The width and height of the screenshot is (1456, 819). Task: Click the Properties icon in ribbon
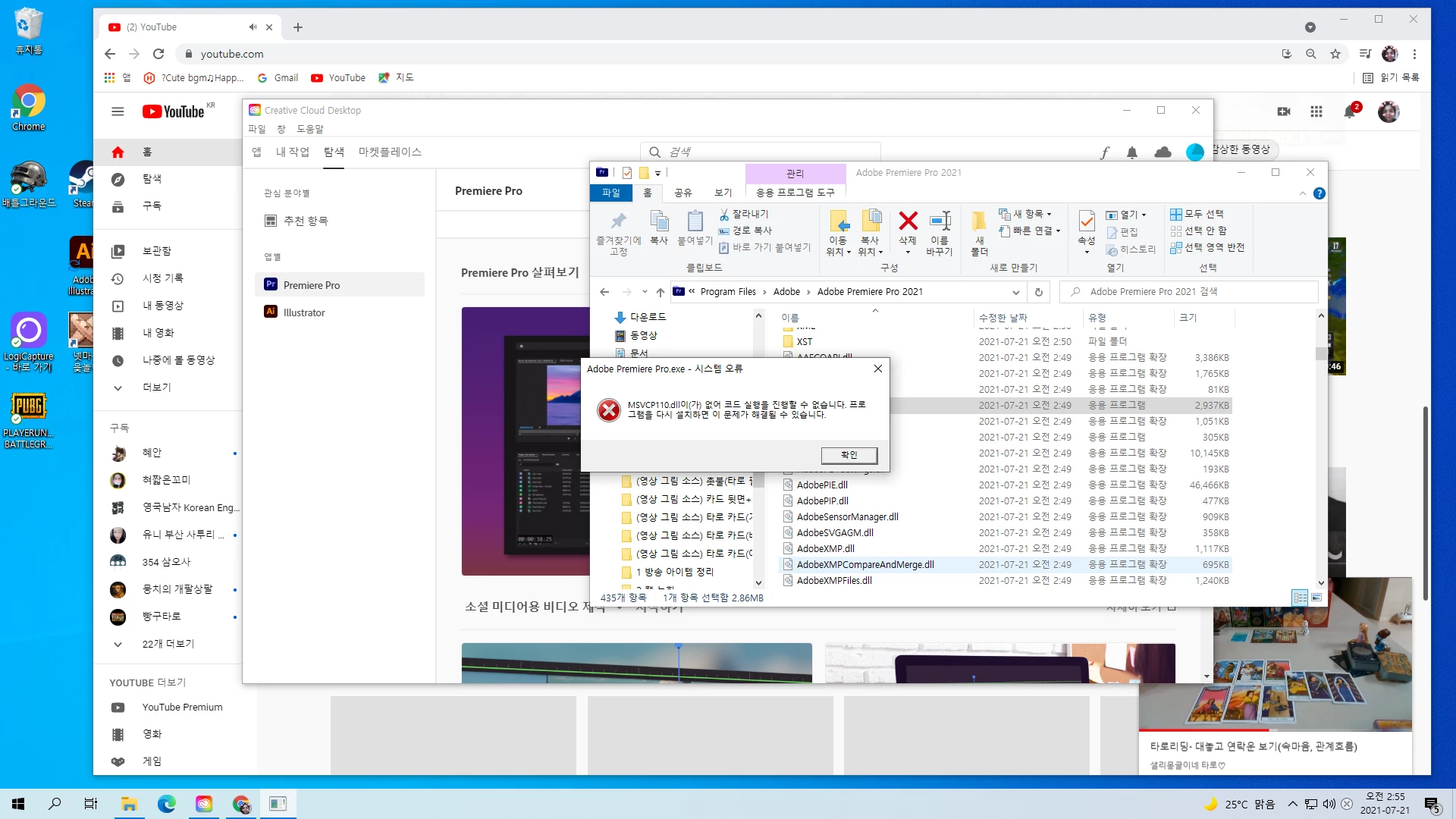[x=1086, y=221]
